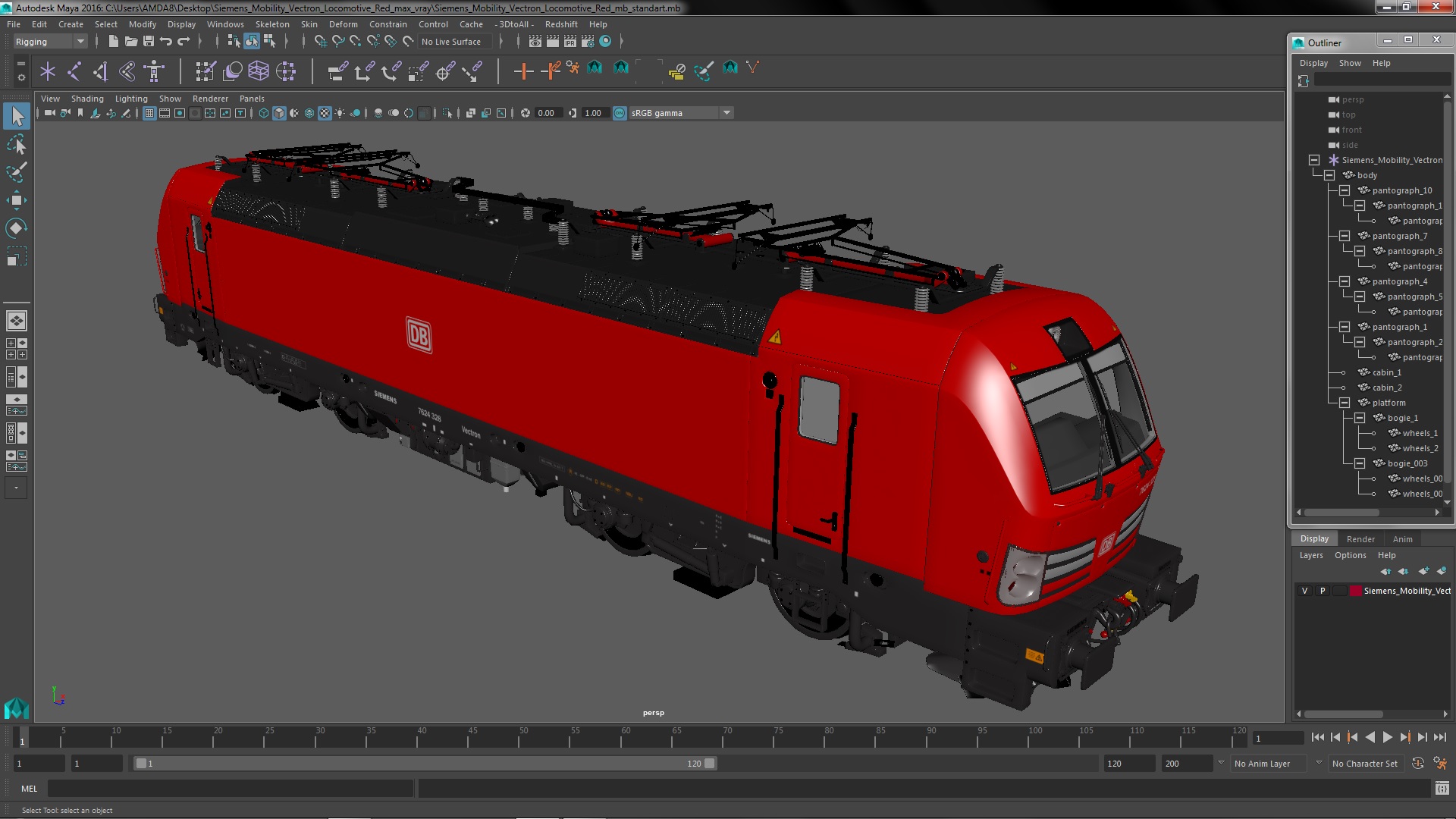Click the Create Locator star icon
Screen dimensions: 1456x819
tap(48, 71)
